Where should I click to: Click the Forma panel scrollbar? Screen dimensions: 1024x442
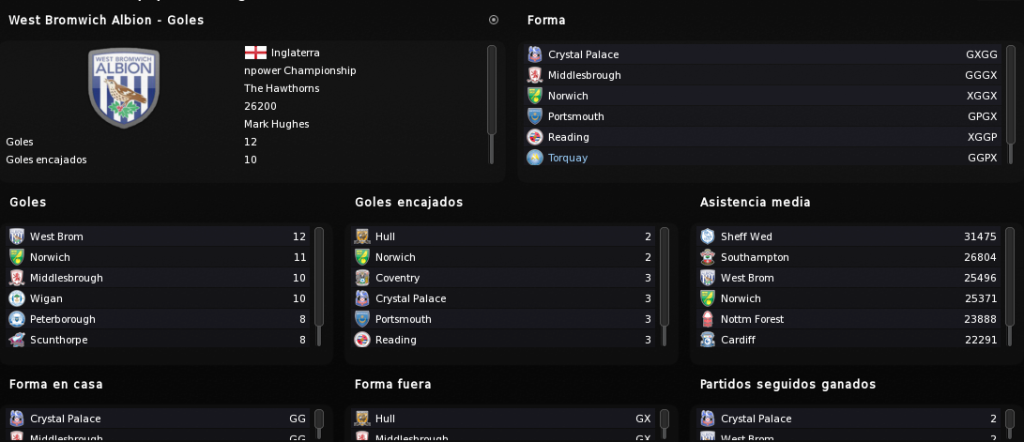point(1011,104)
